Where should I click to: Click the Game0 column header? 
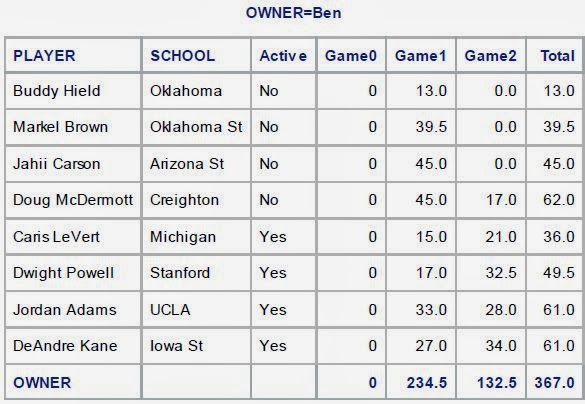[x=351, y=55]
